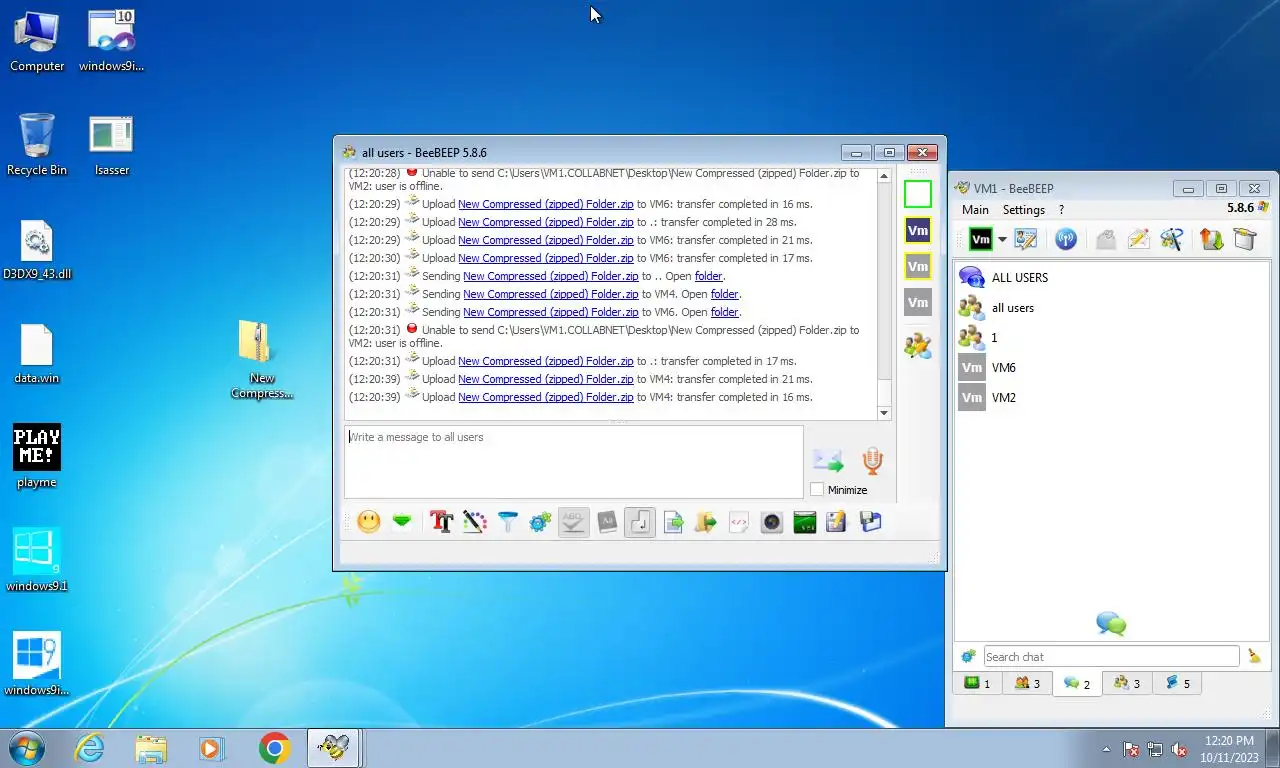The width and height of the screenshot is (1280, 768).
Task: Switch to the chat bubbles tab labeled 2
Action: (x=1077, y=683)
